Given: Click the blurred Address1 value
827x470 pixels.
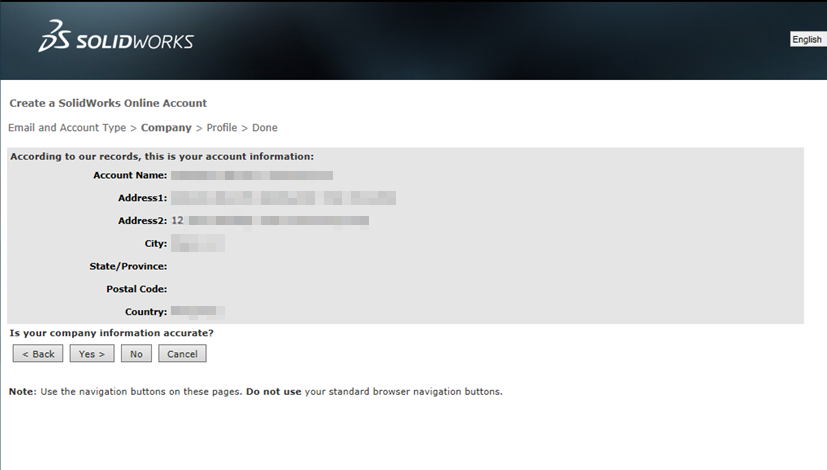Looking at the screenshot, I should 283,198.
